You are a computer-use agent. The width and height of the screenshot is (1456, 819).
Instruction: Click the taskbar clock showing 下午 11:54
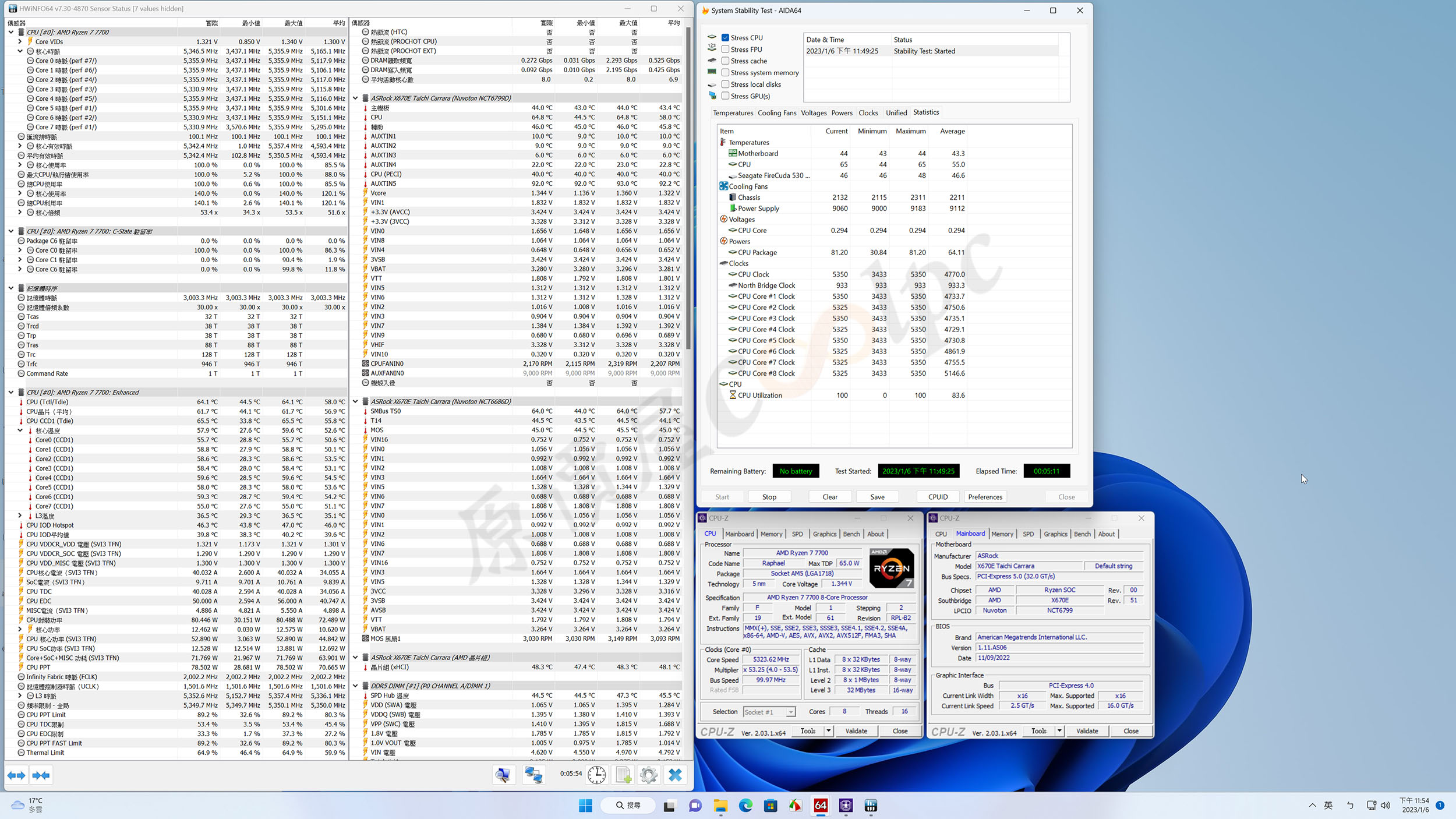point(1414,806)
